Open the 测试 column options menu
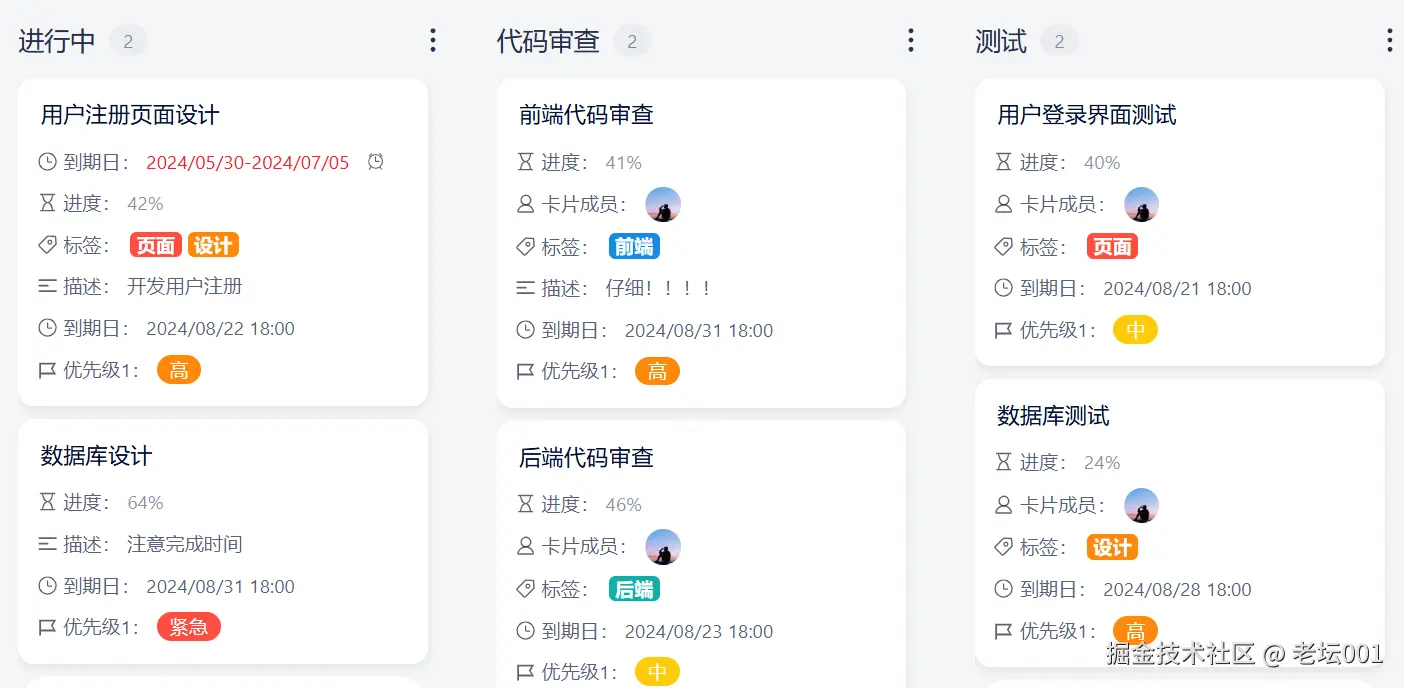The height and width of the screenshot is (688, 1404). [1388, 40]
